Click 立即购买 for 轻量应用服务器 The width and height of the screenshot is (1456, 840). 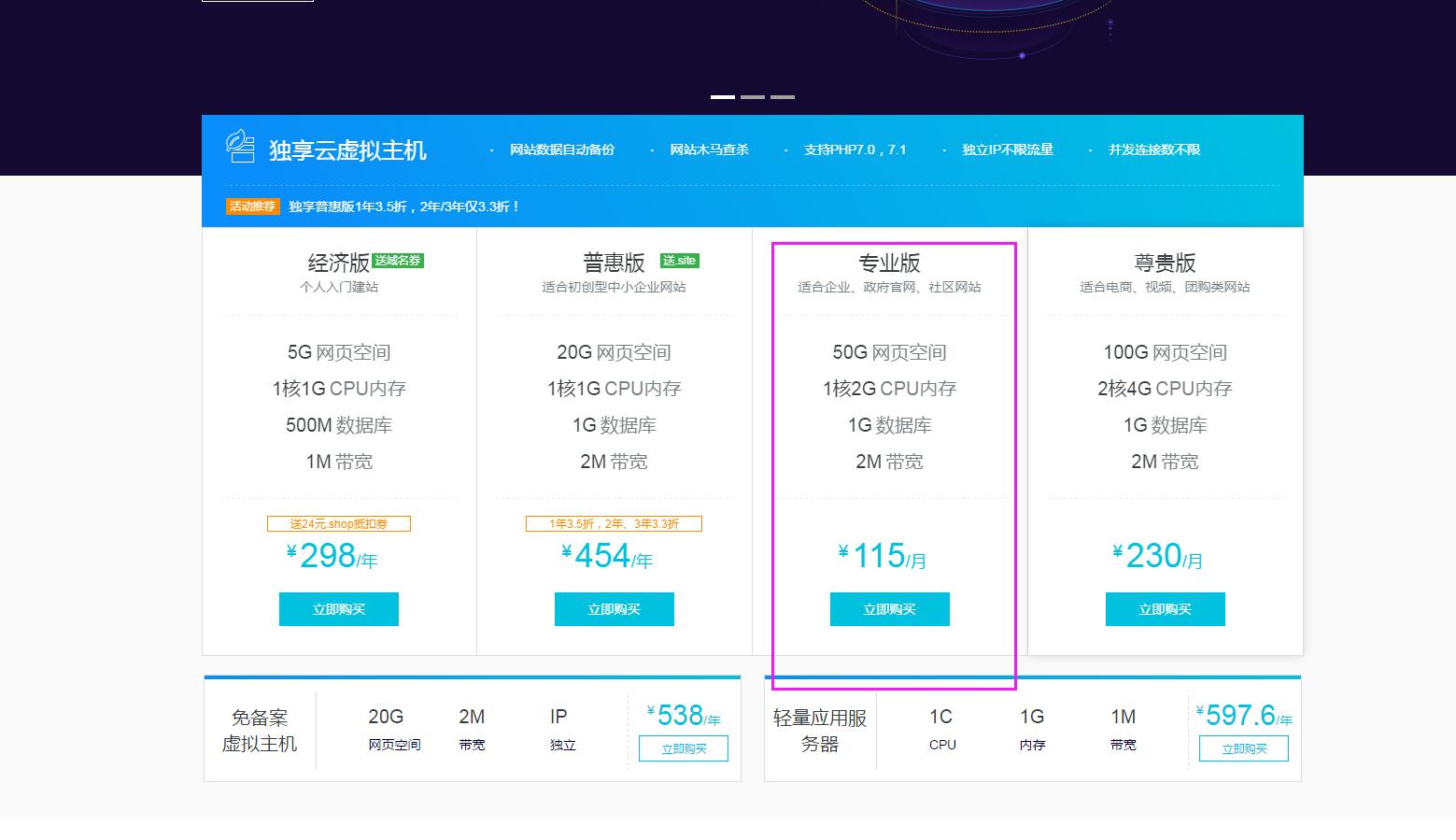[x=1244, y=748]
